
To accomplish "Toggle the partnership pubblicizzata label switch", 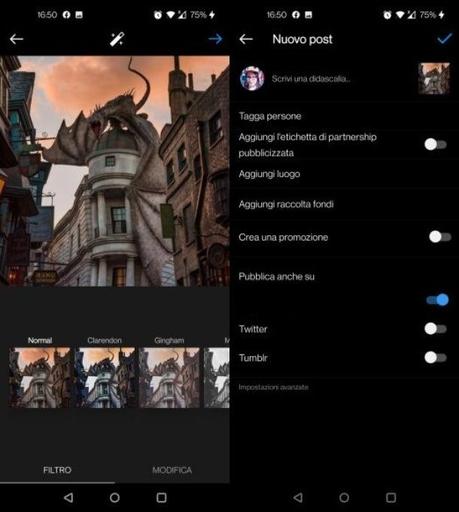I will click(x=435, y=144).
